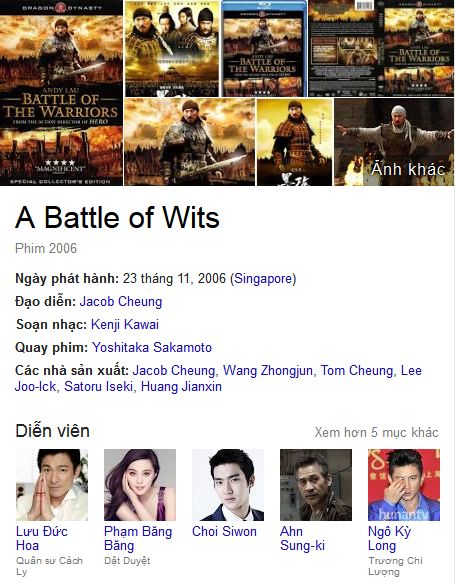Screen dimensions: 455x583
Task: Open producer Huang Jianxin link
Action: coord(181,387)
